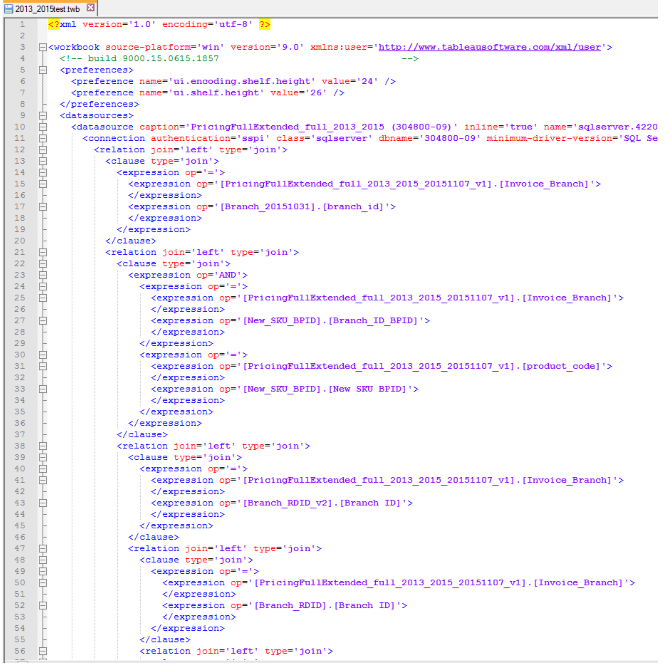The width and height of the screenshot is (665, 667).
Task: Click the closing preferences tag on line 8
Action: click(x=99, y=104)
